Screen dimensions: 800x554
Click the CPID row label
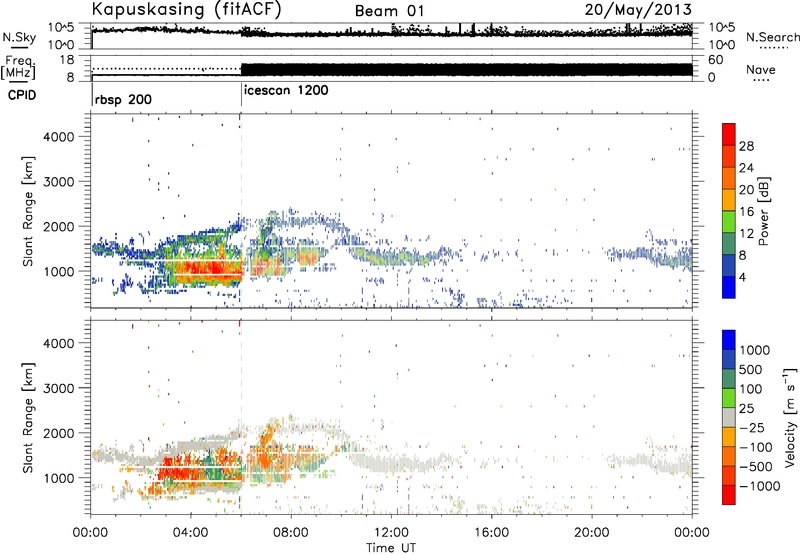click(x=22, y=95)
